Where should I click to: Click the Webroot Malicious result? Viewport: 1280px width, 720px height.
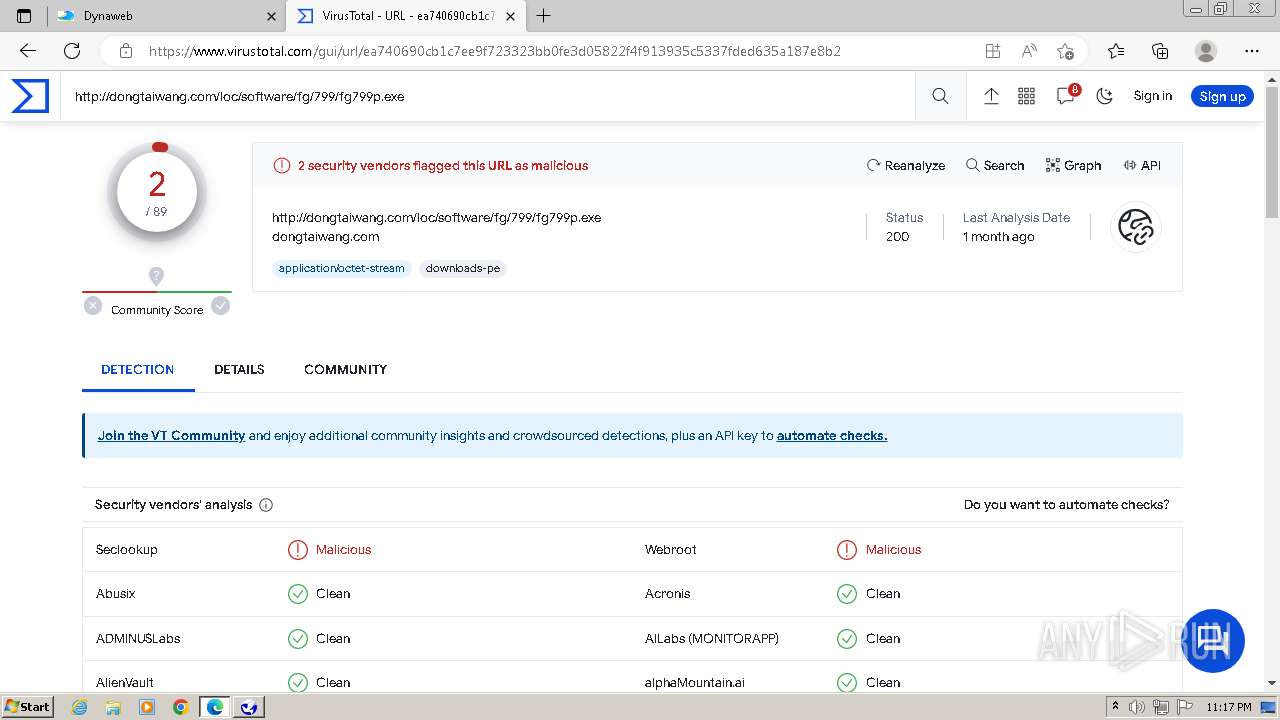(879, 549)
